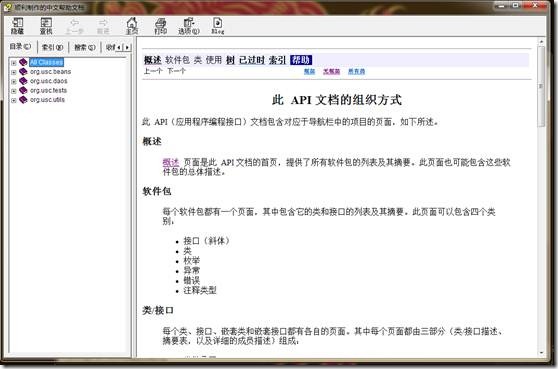This screenshot has width=558, height=369.
Task: Click the vertical scrollbar down arrow
Action: point(541,353)
